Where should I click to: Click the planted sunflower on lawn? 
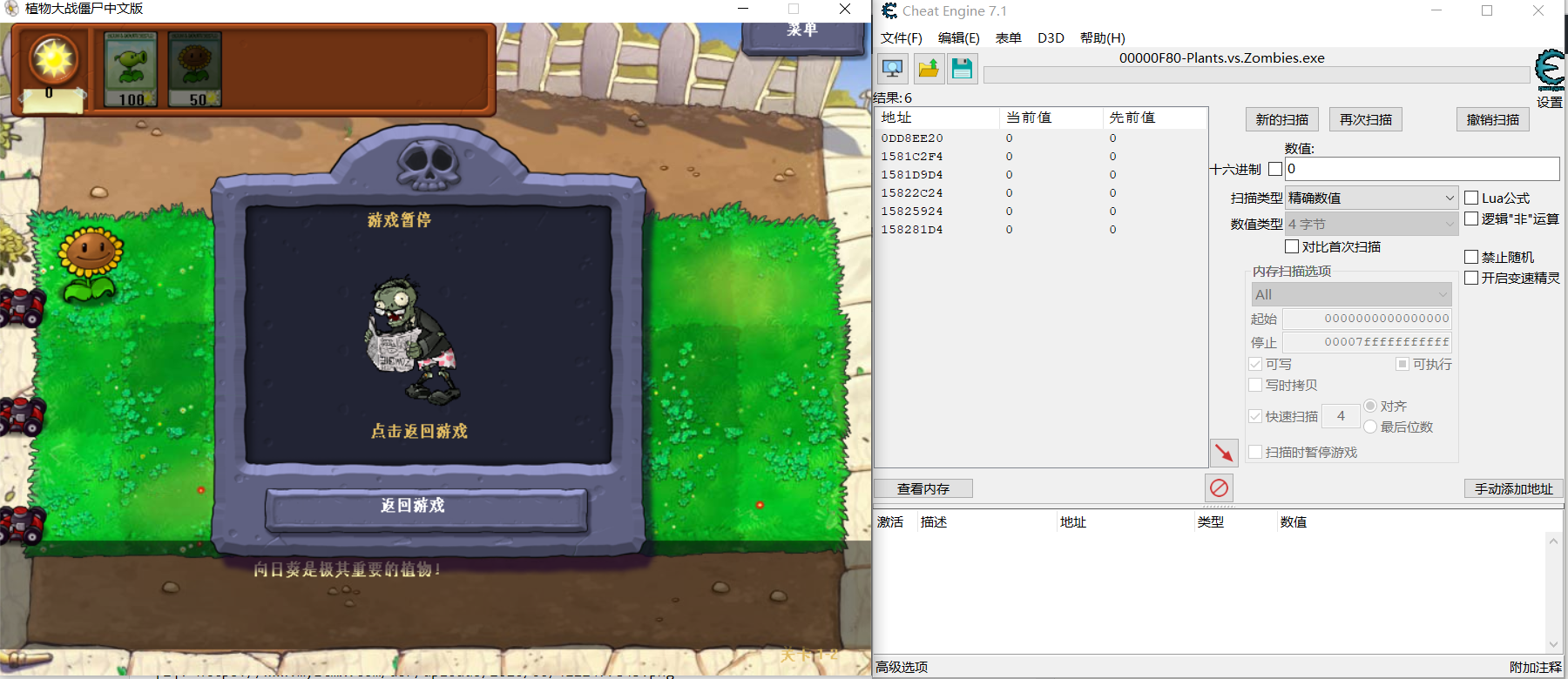pos(90,264)
